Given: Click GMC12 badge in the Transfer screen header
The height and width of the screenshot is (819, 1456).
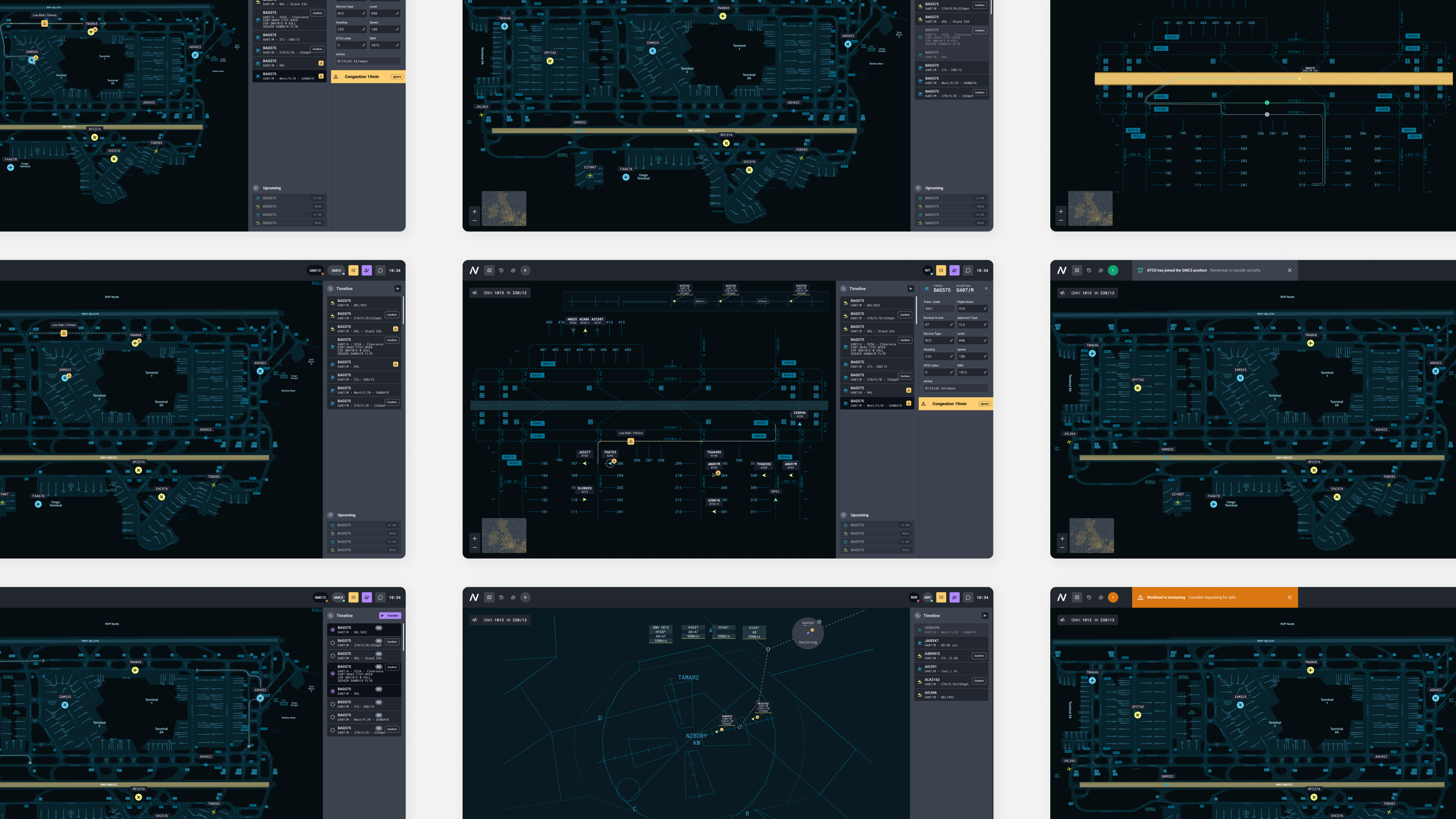Looking at the screenshot, I should (x=320, y=598).
